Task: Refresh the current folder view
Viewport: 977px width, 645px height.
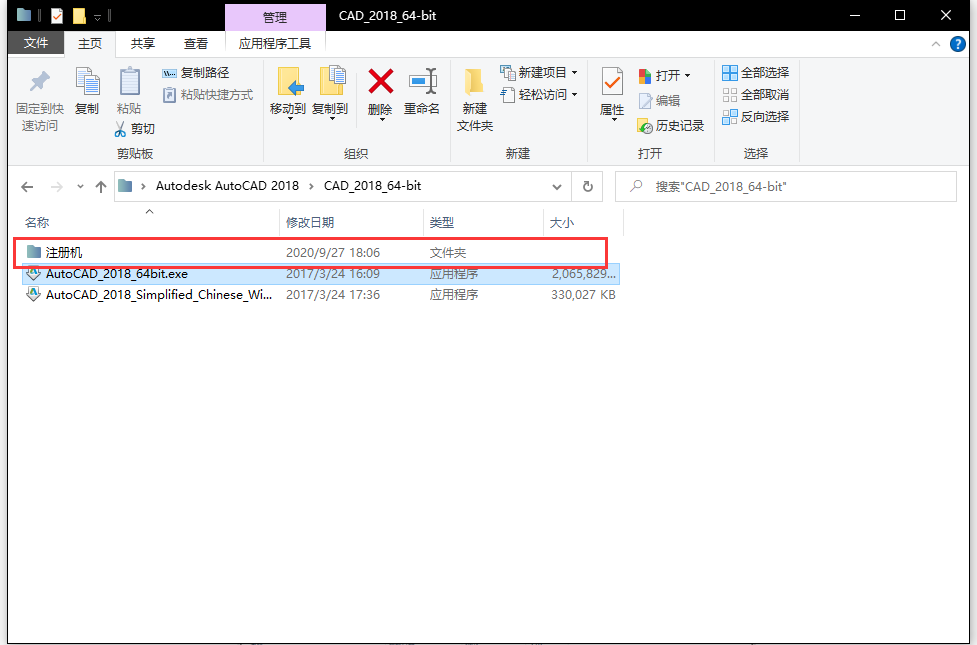Action: (x=587, y=187)
